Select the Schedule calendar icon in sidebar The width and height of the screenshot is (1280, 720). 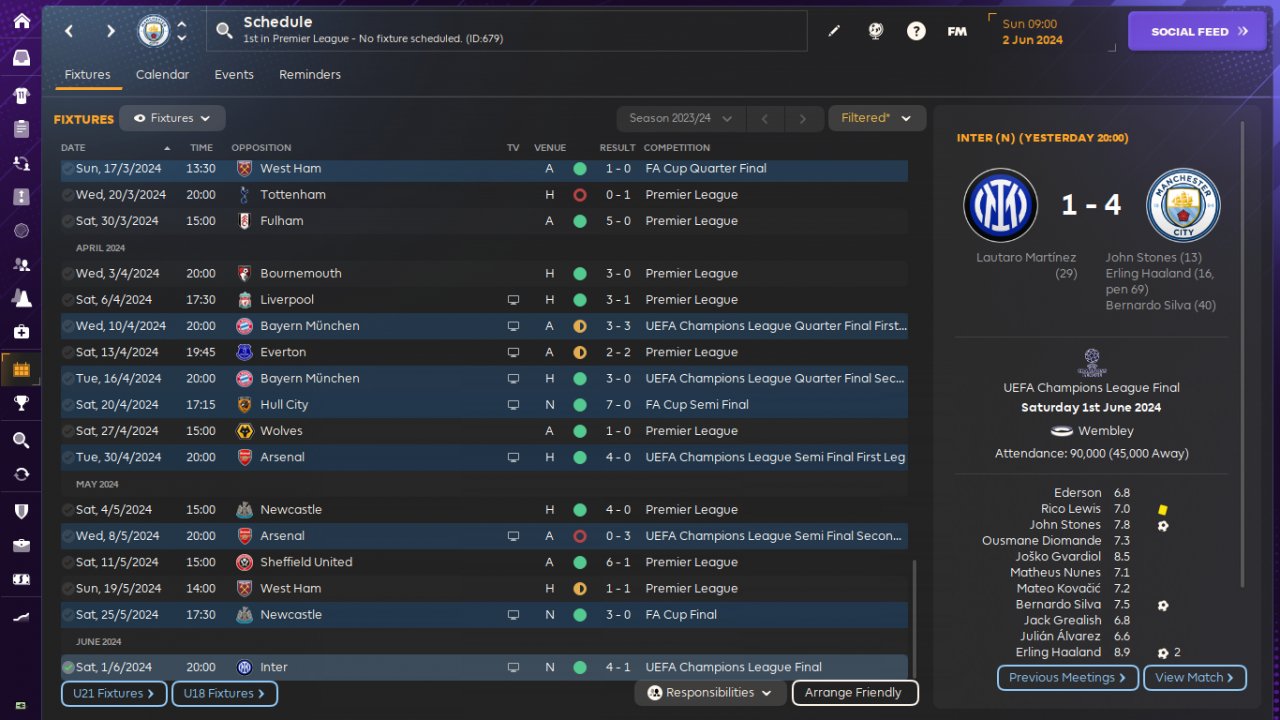[21, 370]
